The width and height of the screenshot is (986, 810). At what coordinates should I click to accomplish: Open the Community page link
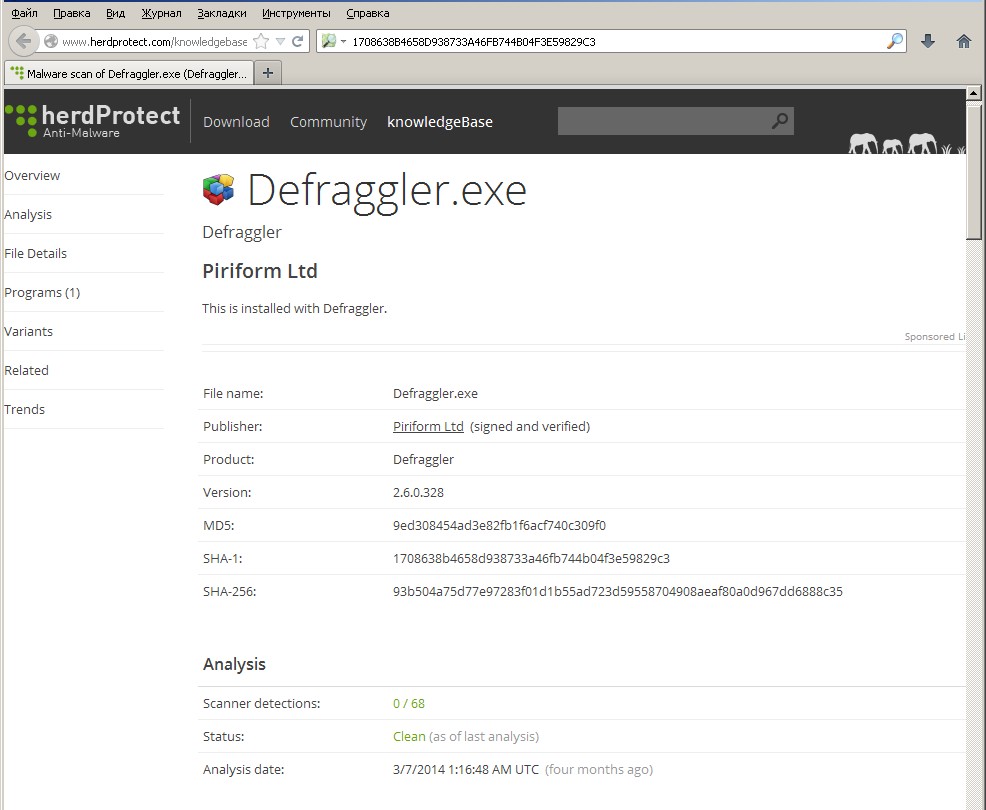[328, 122]
